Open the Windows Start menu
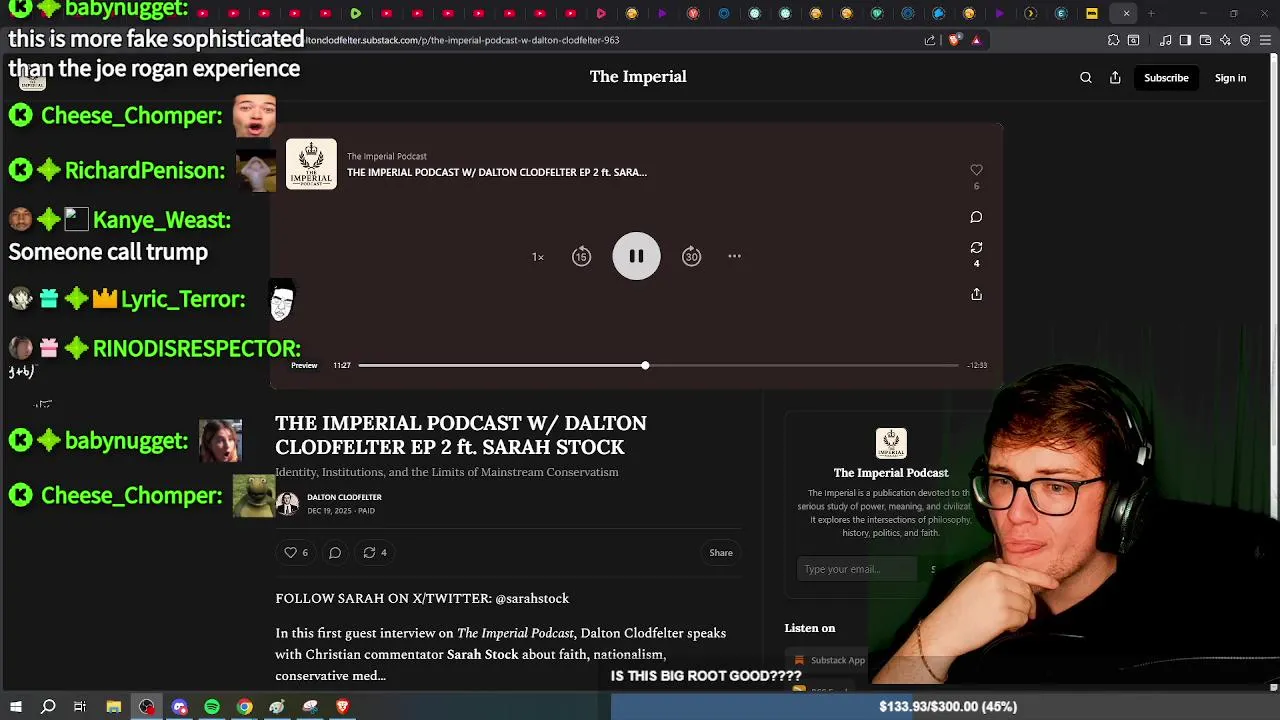The image size is (1280, 720). [16, 707]
